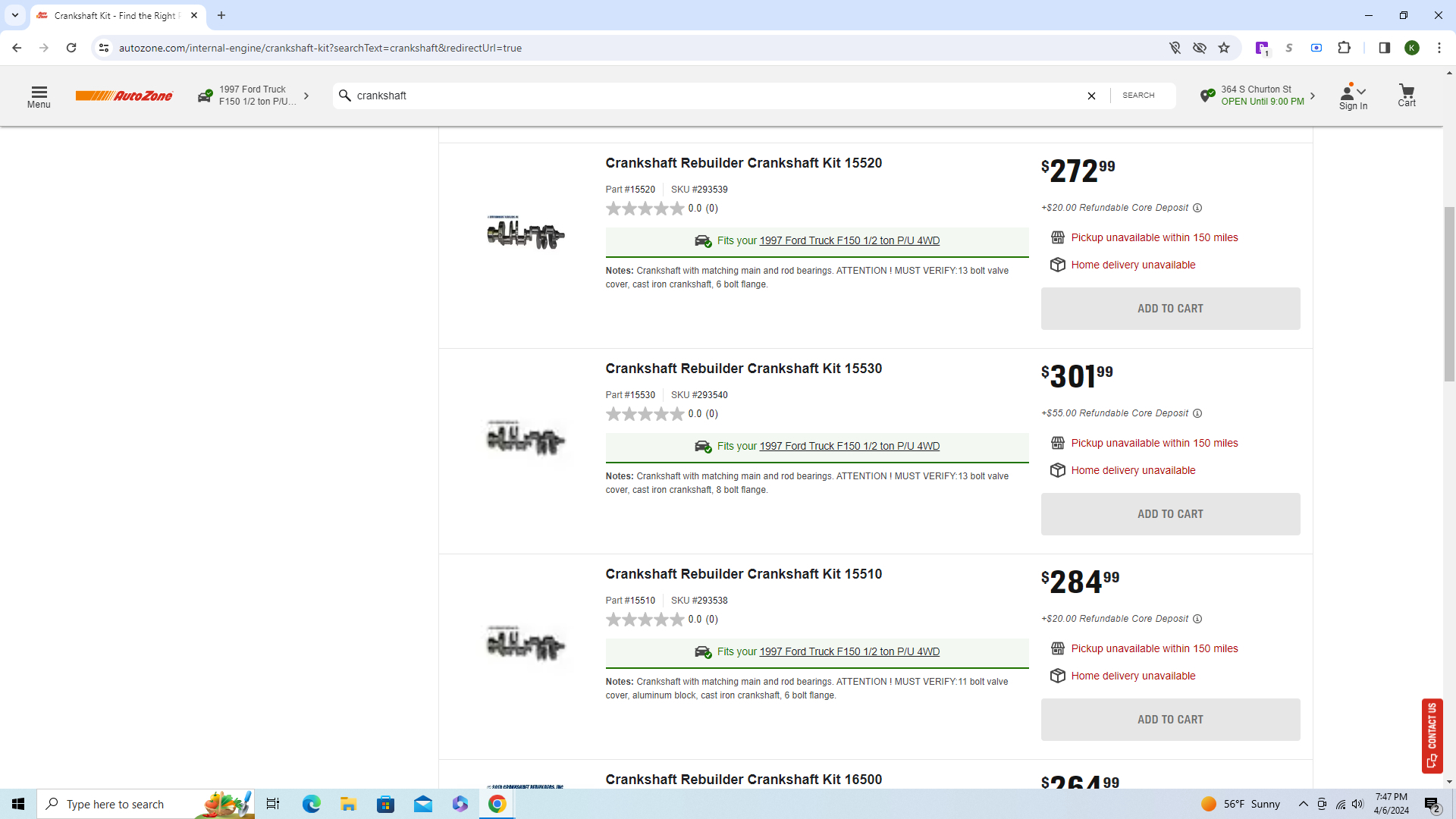This screenshot has width=1456, height=819.
Task: Select the Crankshaft Kit browser tab
Action: [x=115, y=15]
